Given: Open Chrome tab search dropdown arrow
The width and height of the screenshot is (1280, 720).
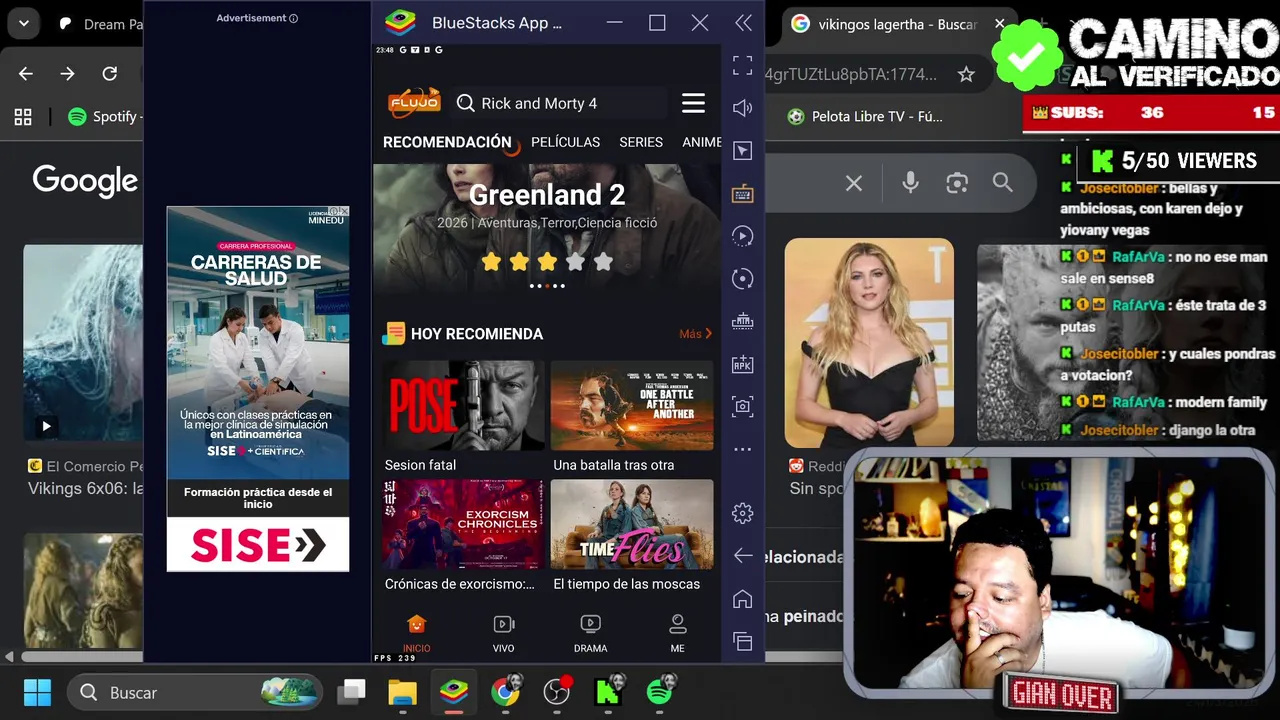Looking at the screenshot, I should (x=23, y=23).
